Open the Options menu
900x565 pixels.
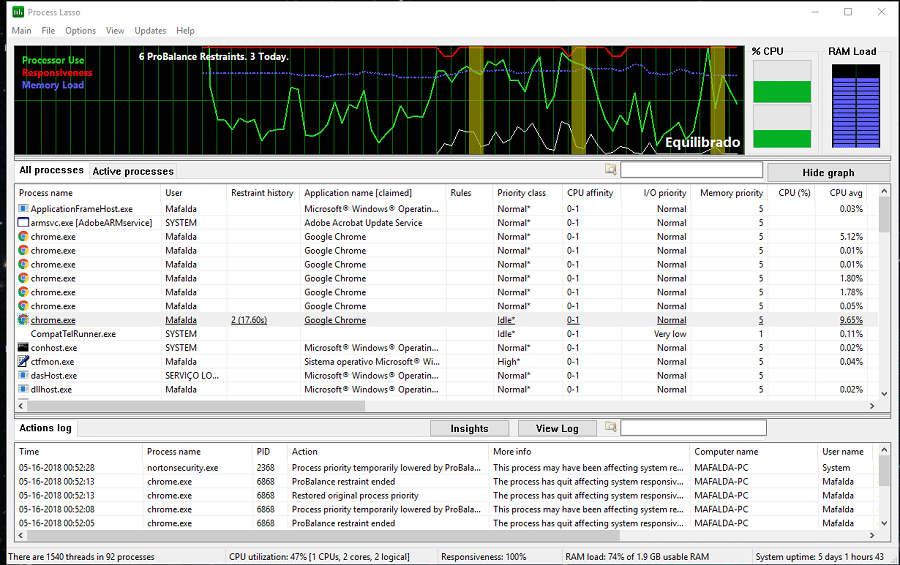coord(80,30)
